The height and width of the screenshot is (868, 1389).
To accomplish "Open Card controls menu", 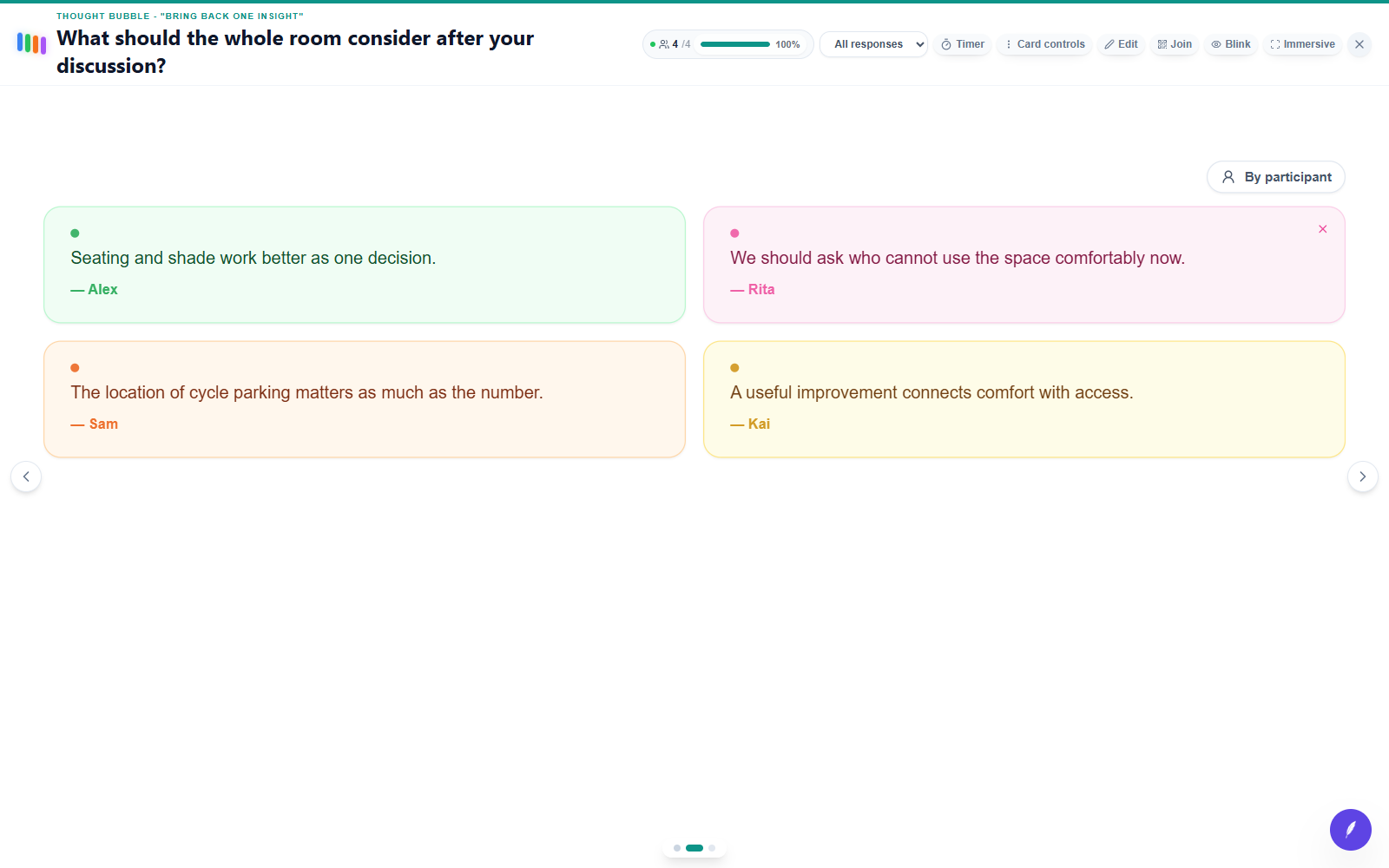I will [1044, 44].
